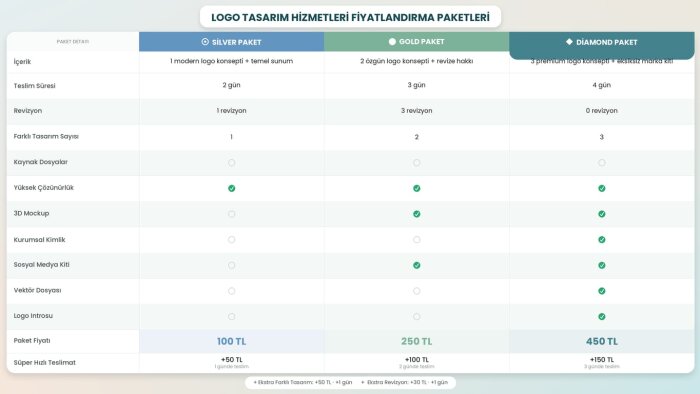Click the Paket Fiyatı row label
This screenshot has height=394, width=700.
[32, 341]
